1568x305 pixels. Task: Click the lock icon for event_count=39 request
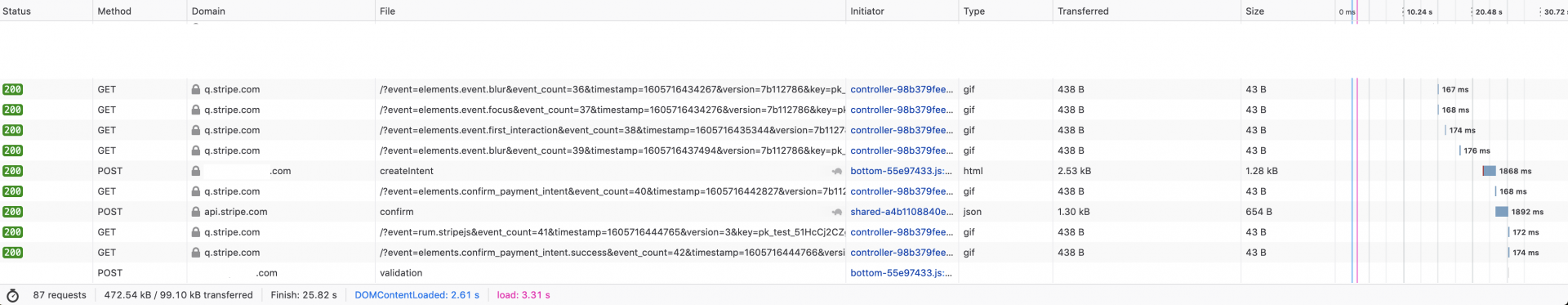pyautogui.click(x=196, y=150)
